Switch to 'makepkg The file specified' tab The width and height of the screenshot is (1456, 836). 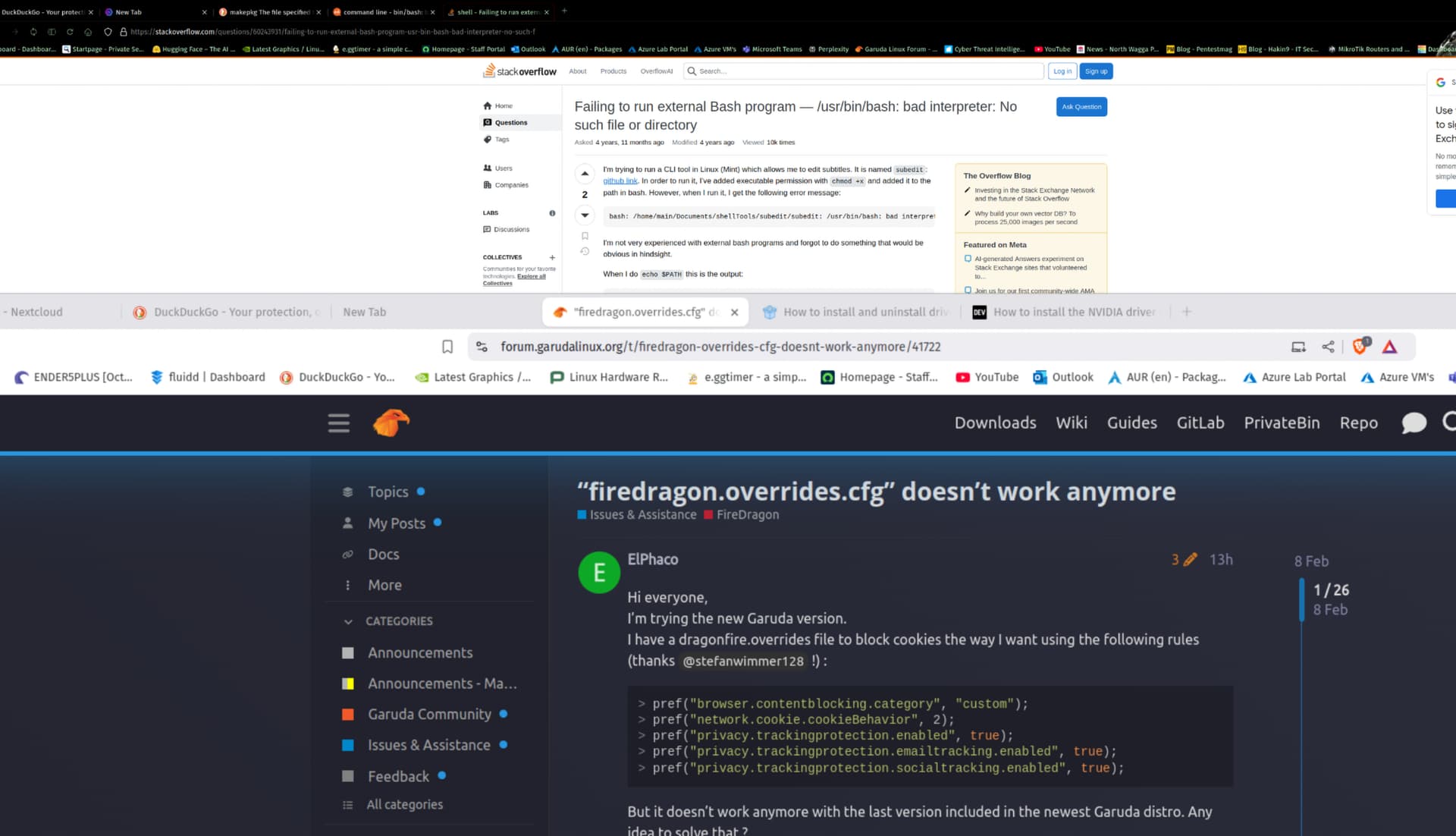click(269, 12)
